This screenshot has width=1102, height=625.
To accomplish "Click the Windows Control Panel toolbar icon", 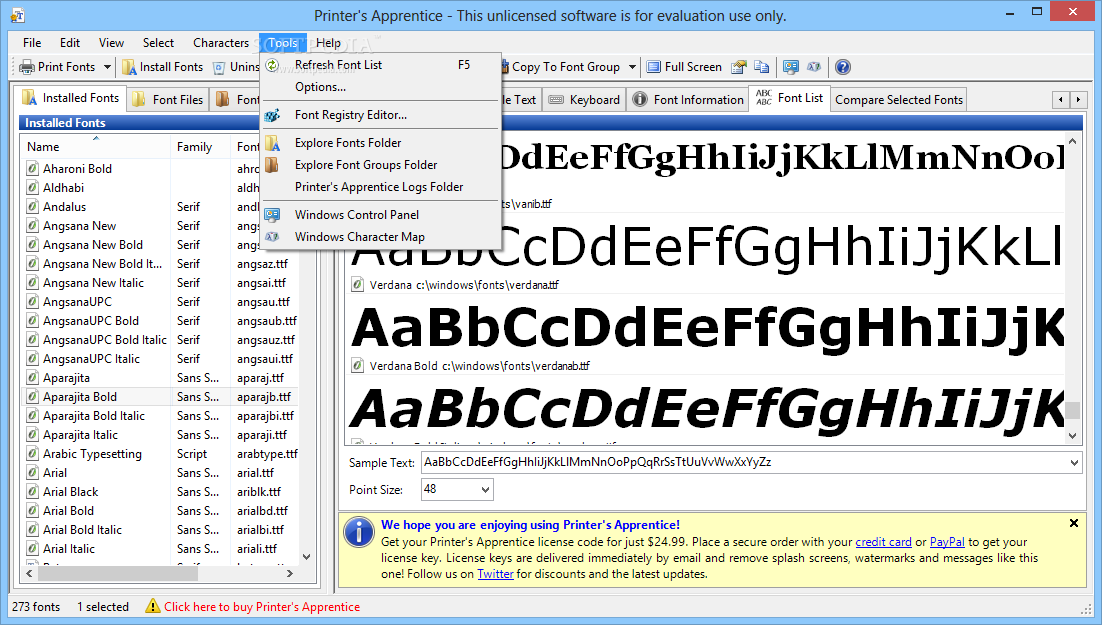I will pyautogui.click(x=791, y=67).
